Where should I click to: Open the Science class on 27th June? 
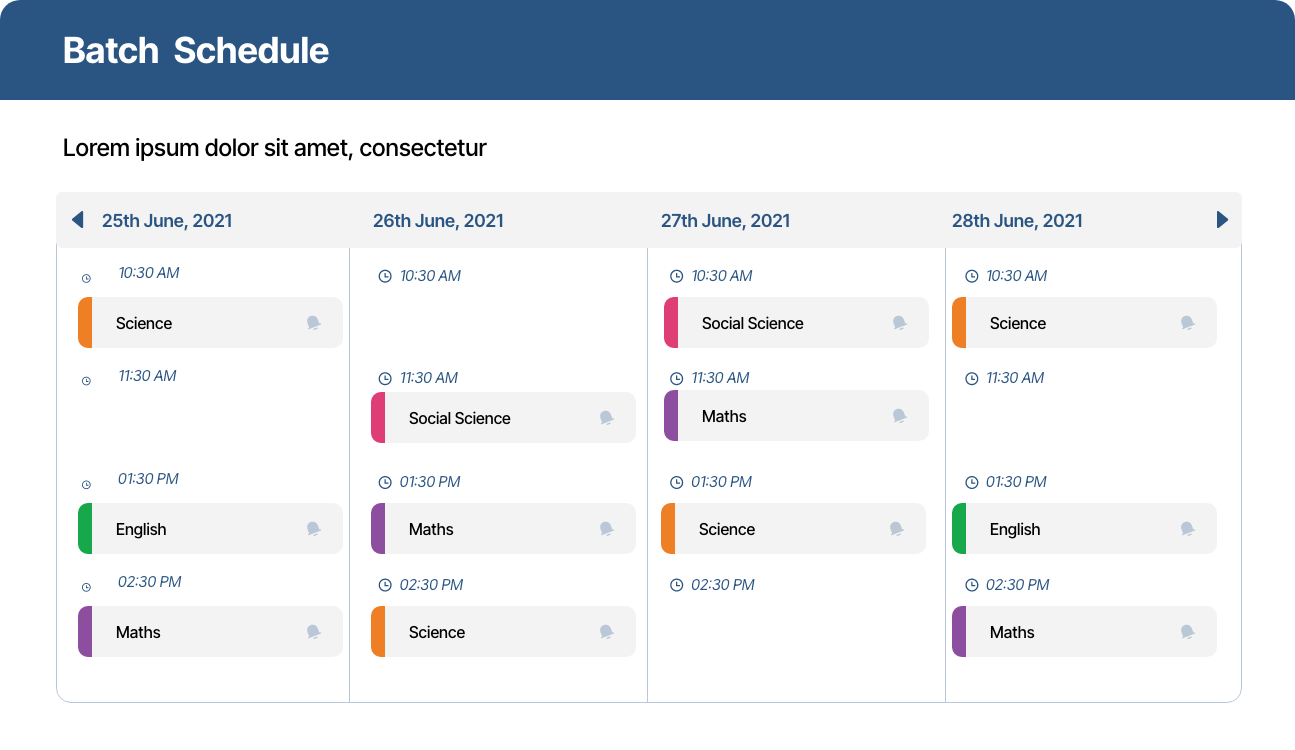coord(793,529)
